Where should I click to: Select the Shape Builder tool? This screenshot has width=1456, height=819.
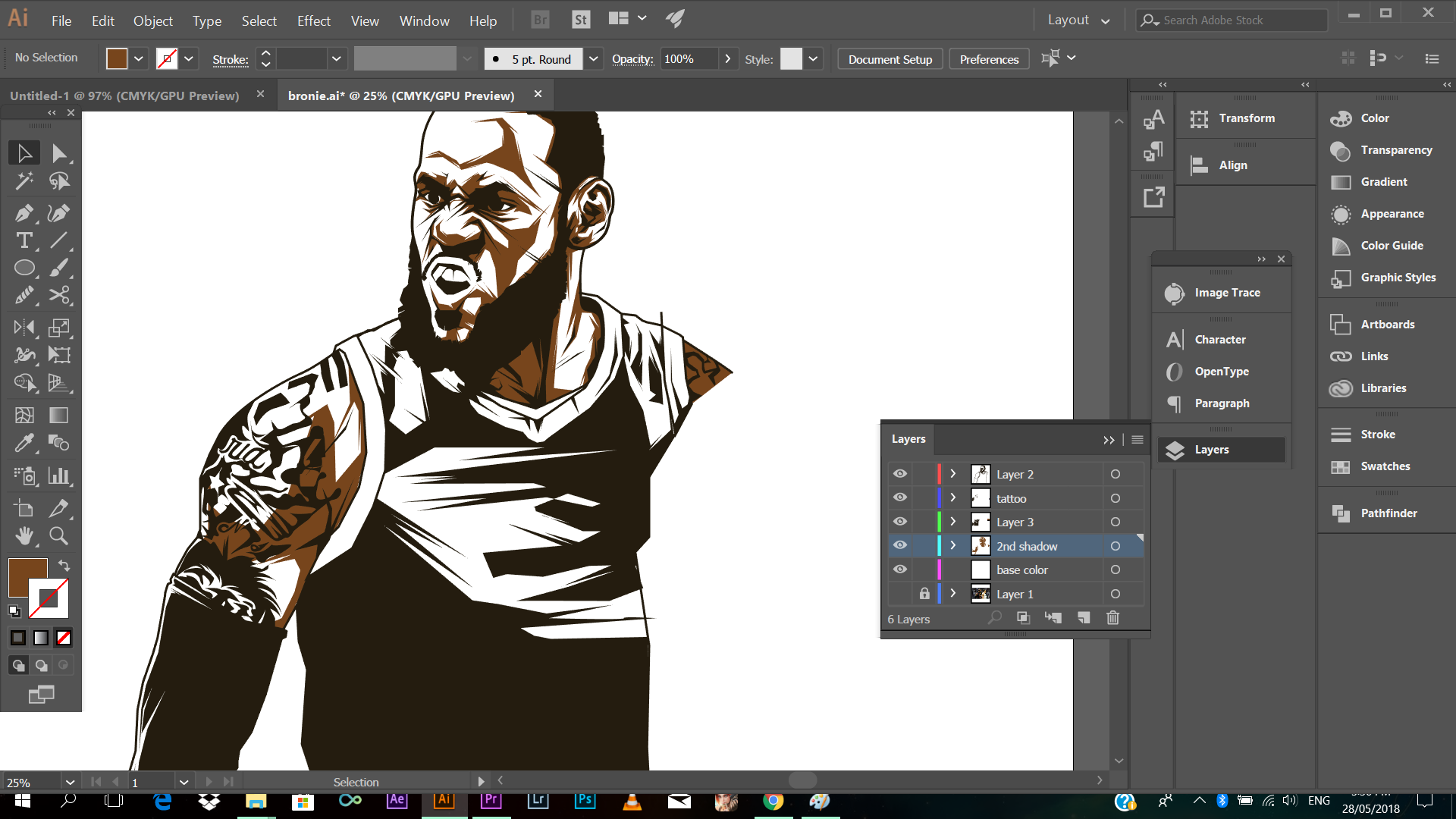(24, 383)
